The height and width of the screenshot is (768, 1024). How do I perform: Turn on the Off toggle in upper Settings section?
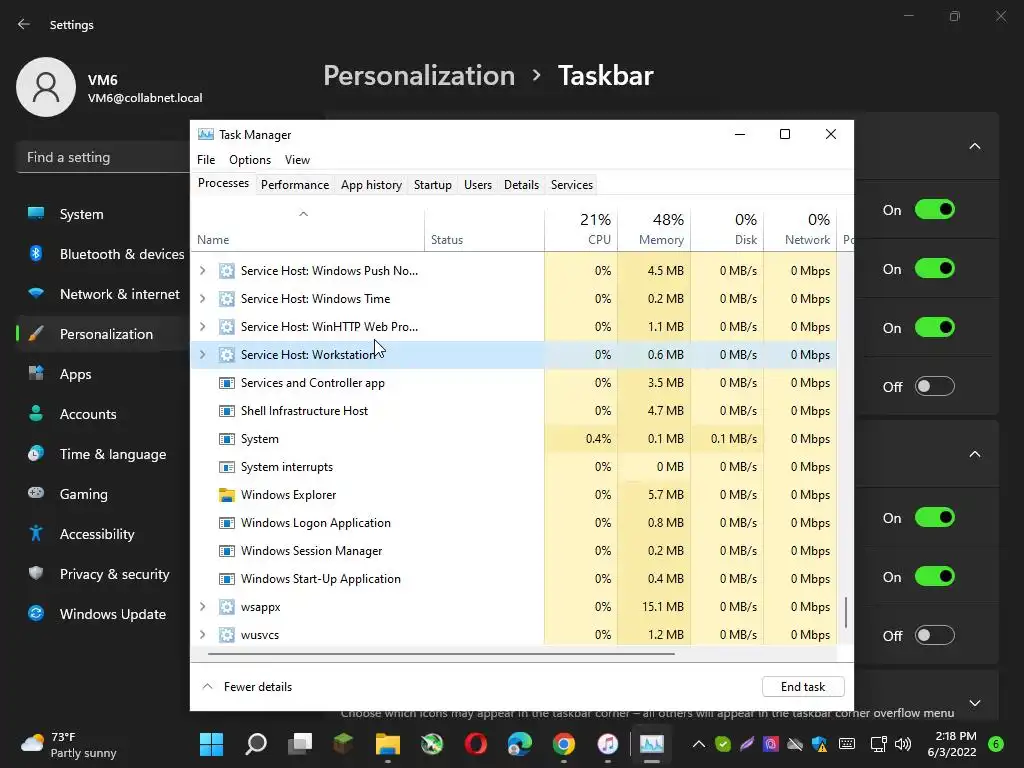click(x=935, y=386)
